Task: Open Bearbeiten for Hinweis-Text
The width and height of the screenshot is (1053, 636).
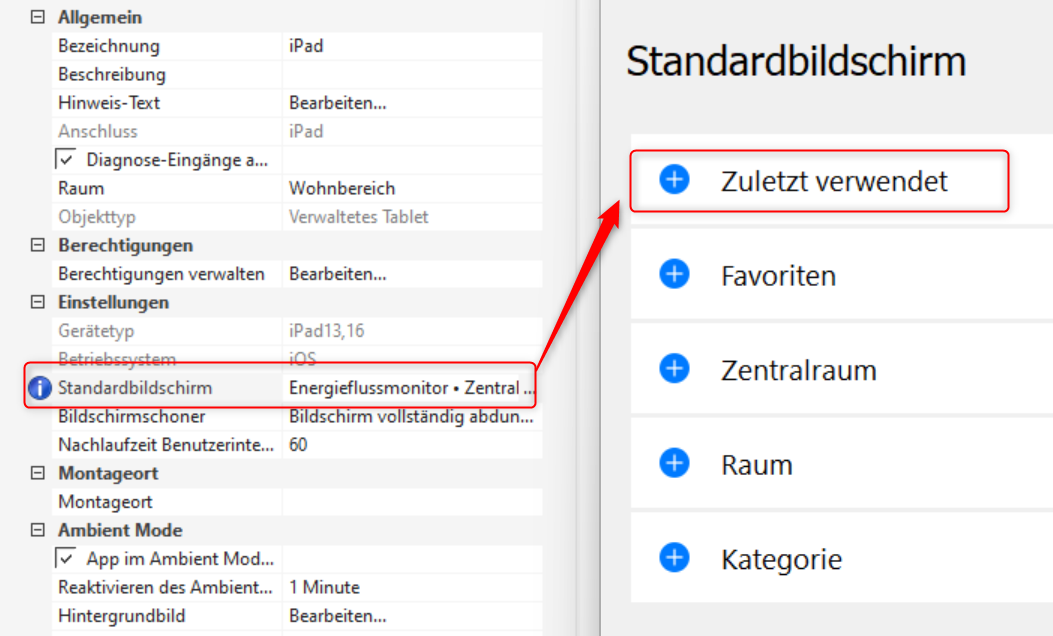Action: 337,103
